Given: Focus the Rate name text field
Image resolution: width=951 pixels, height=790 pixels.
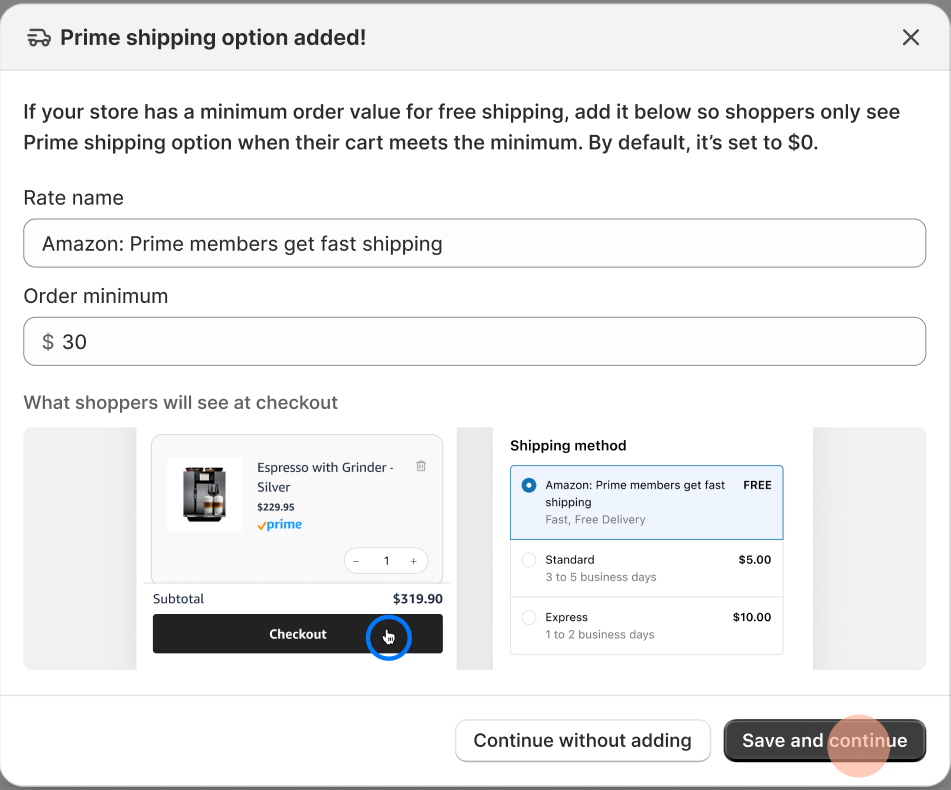Looking at the screenshot, I should pos(474,243).
